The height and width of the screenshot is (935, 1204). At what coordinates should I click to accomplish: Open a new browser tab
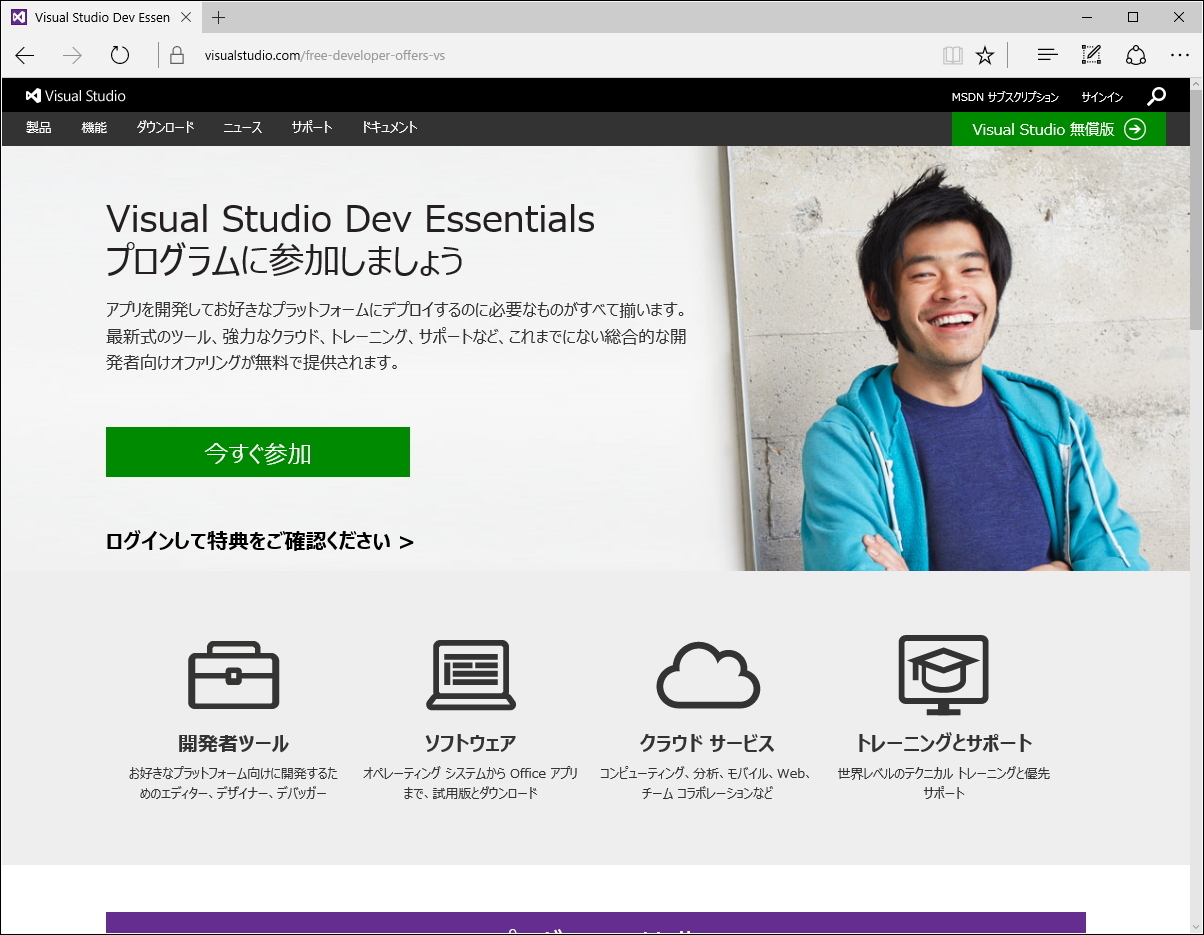pos(218,17)
